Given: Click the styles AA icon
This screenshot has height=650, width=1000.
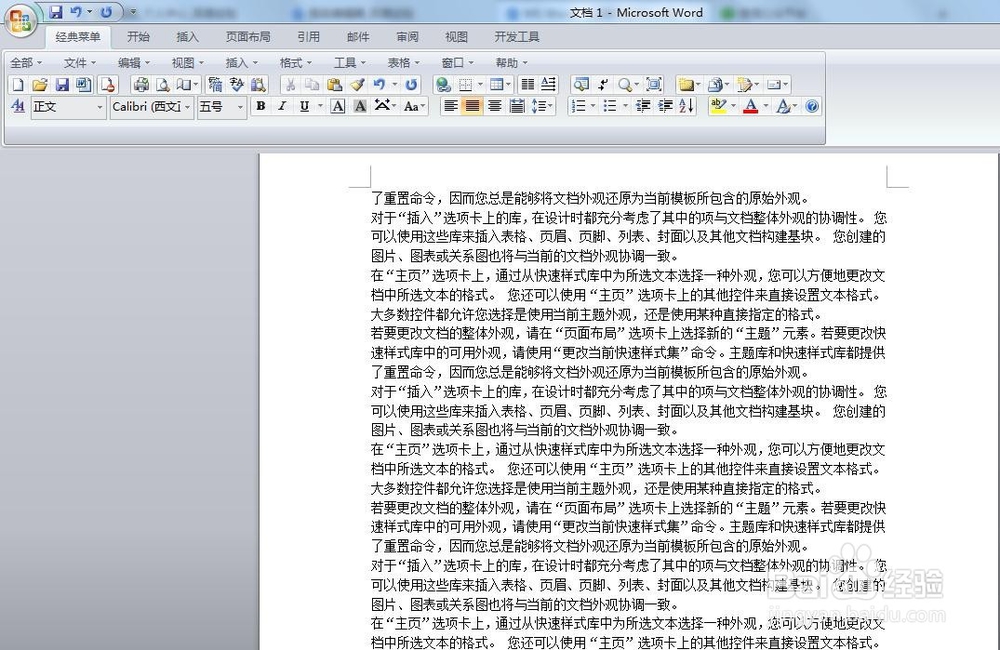Looking at the screenshot, I should point(18,107).
